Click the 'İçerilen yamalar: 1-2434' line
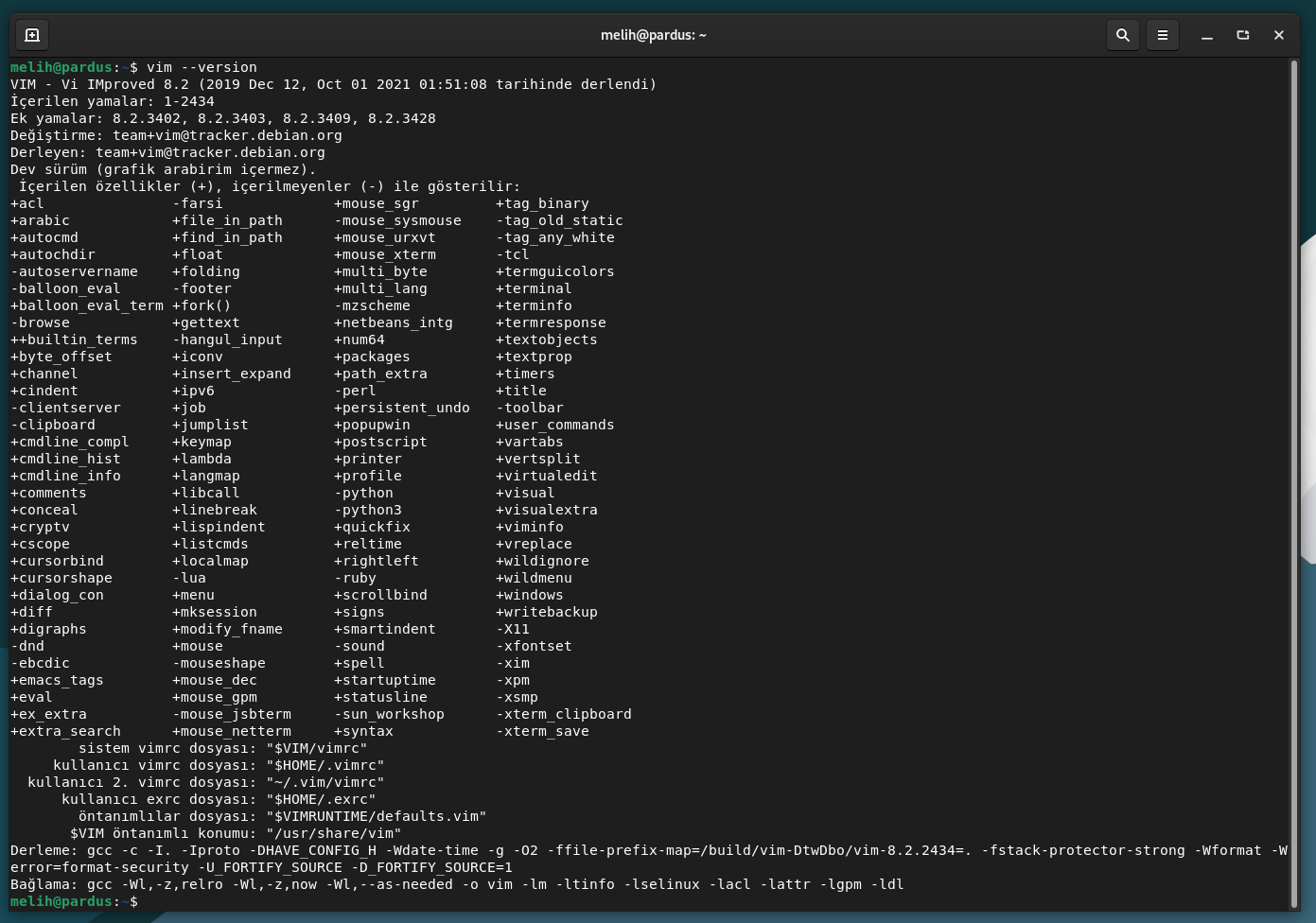1316x923 pixels. [x=113, y=101]
